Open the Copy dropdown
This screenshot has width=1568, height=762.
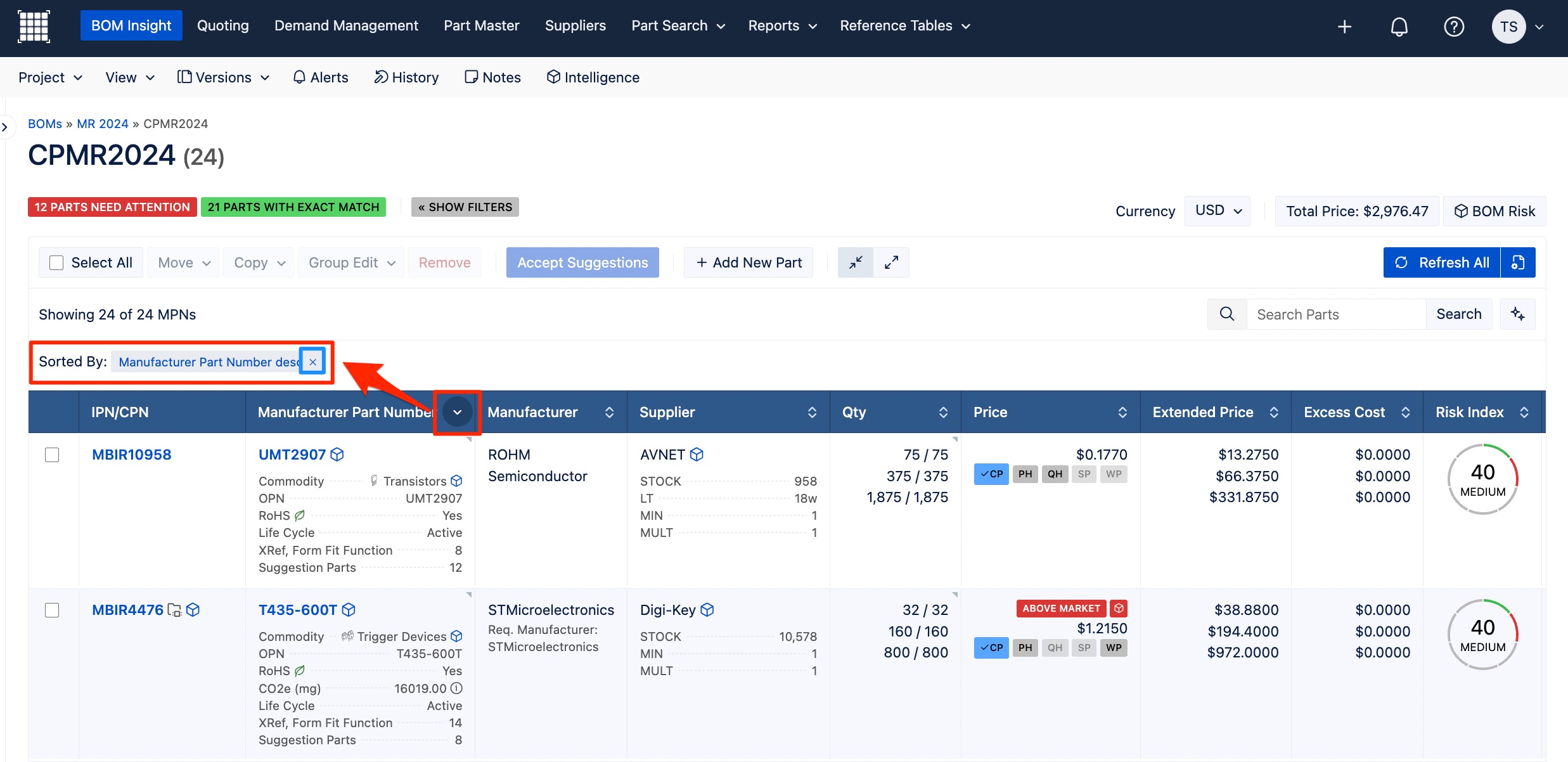[259, 262]
